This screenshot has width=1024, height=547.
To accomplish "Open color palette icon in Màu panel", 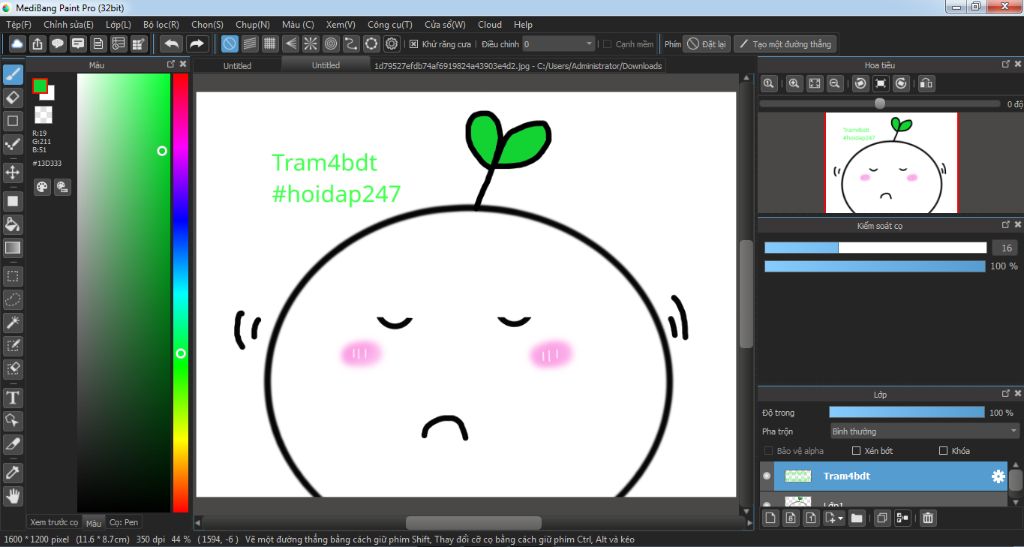I will [x=42, y=187].
